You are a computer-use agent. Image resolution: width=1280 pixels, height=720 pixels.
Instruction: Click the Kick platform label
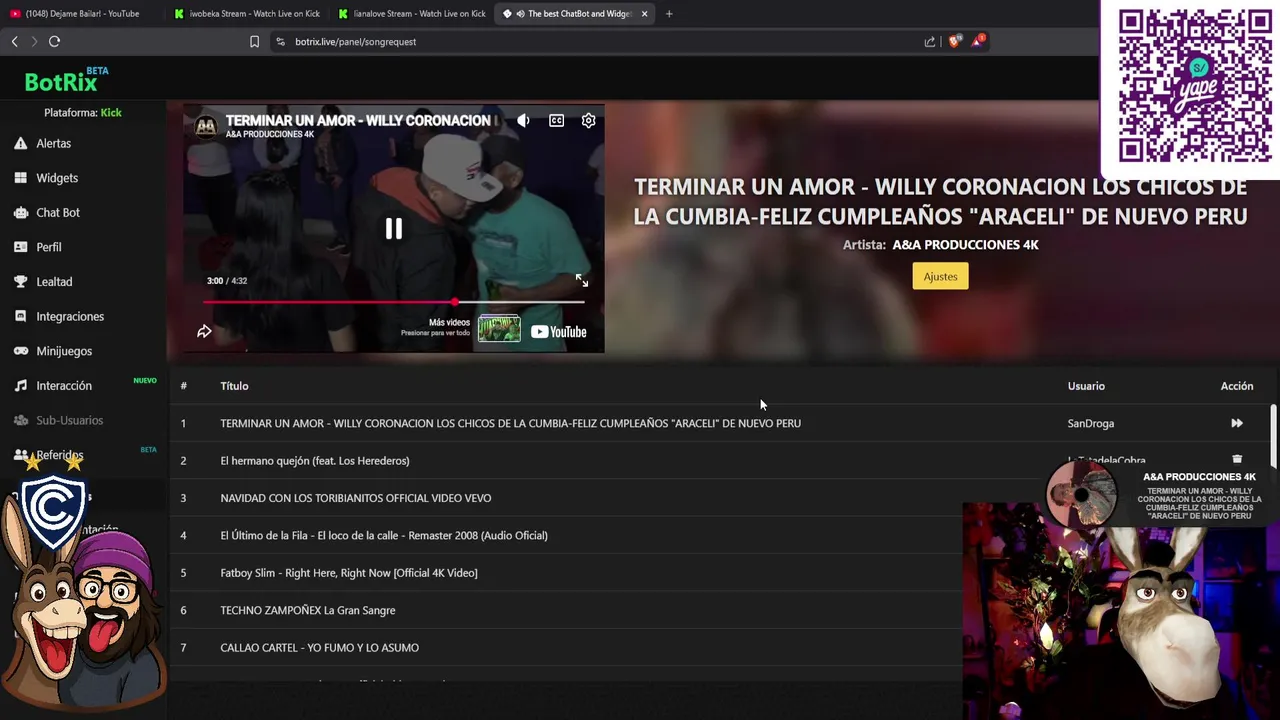coord(111,113)
